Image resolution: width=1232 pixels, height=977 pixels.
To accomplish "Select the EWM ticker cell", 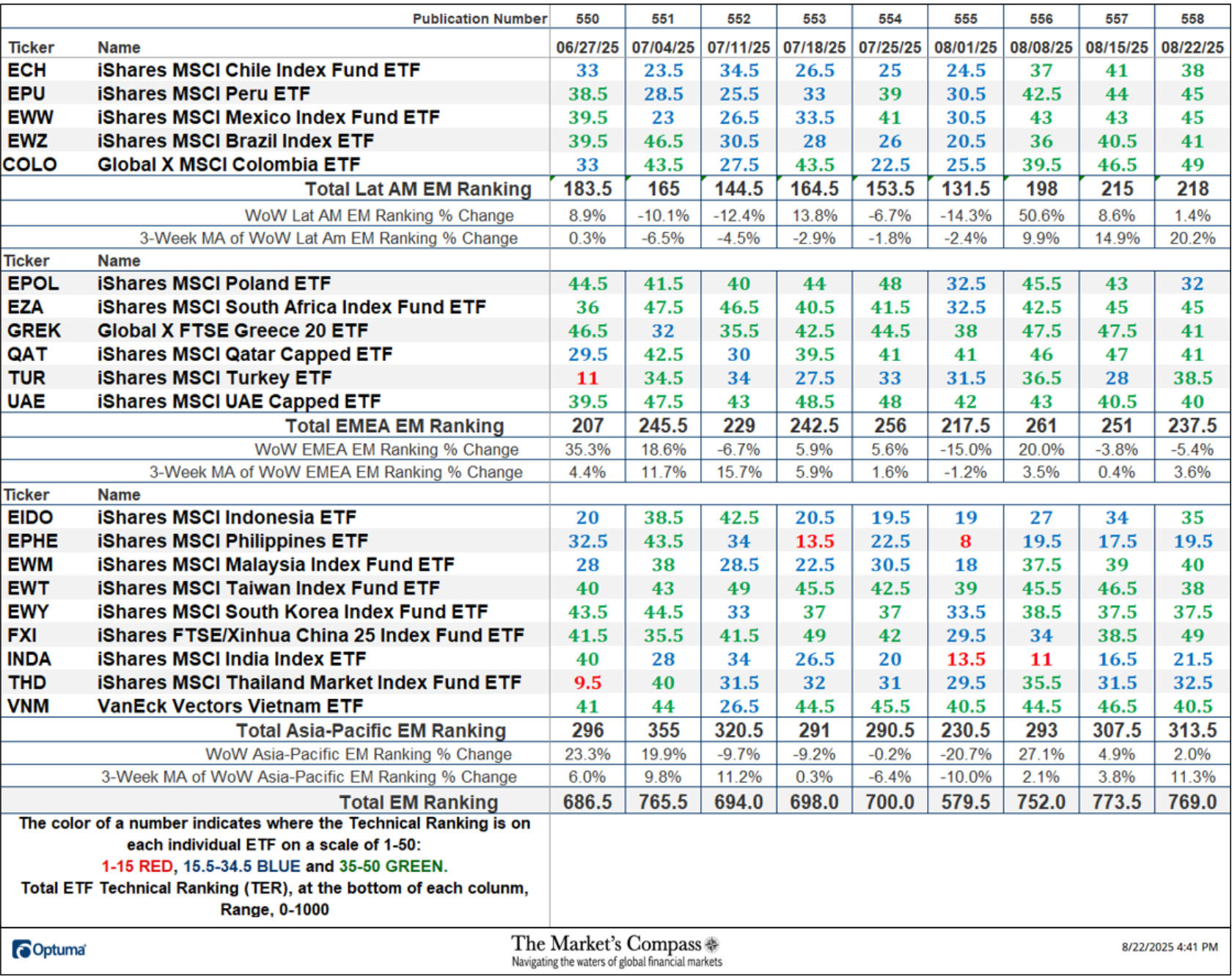I will coord(30,565).
